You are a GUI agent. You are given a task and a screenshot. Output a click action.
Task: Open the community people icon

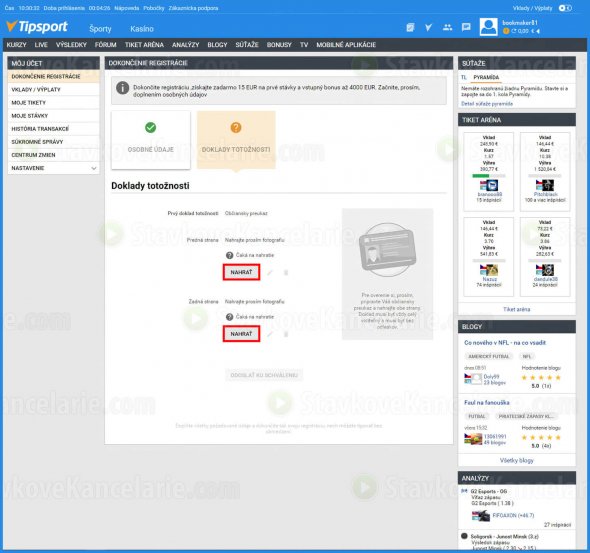tap(447, 27)
